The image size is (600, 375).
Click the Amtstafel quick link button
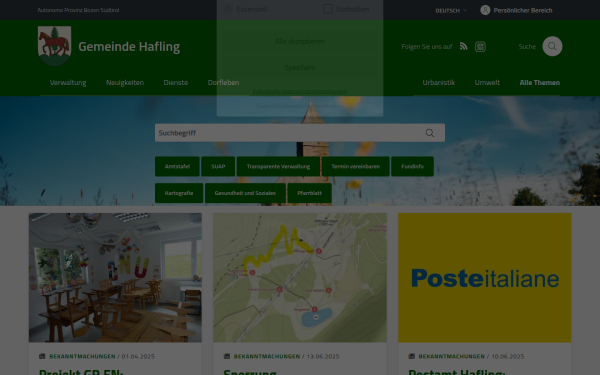(x=177, y=166)
